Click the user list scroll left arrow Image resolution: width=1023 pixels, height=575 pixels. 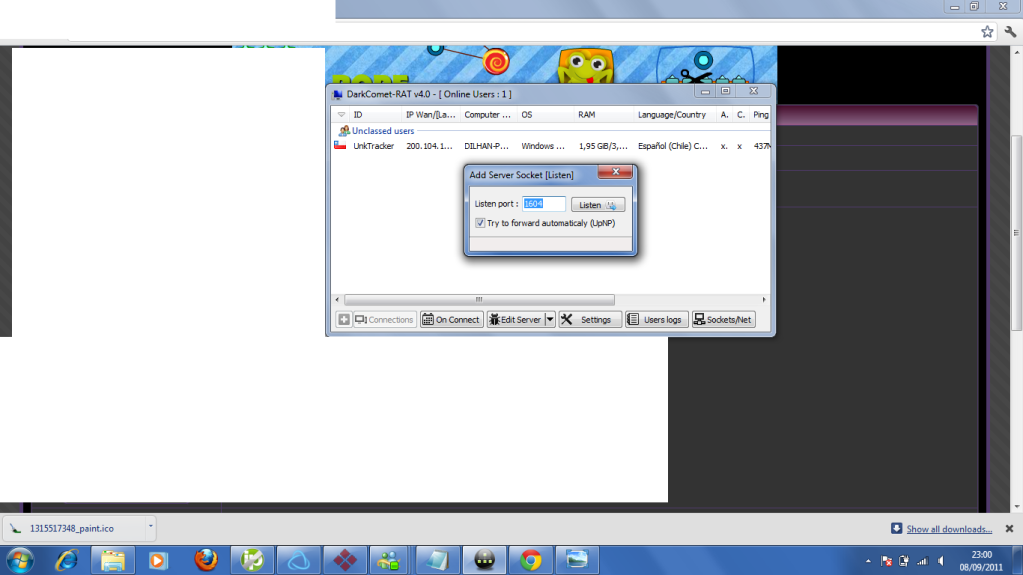click(337, 300)
